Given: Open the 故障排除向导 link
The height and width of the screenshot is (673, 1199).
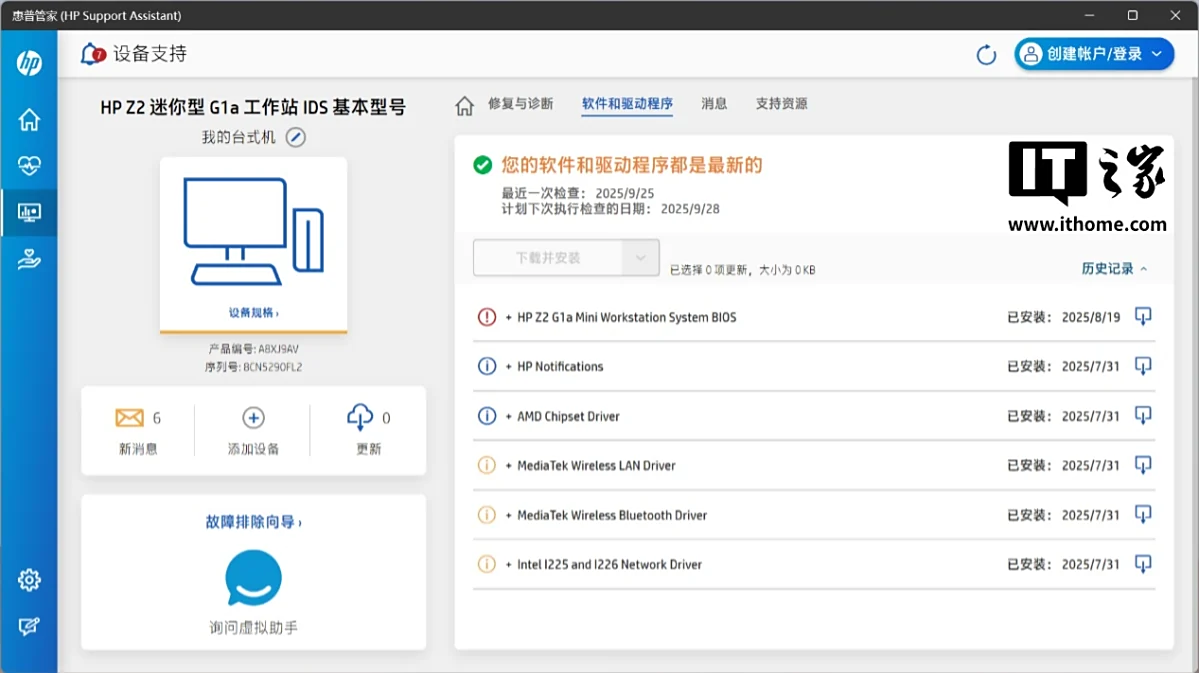Looking at the screenshot, I should pos(253,522).
